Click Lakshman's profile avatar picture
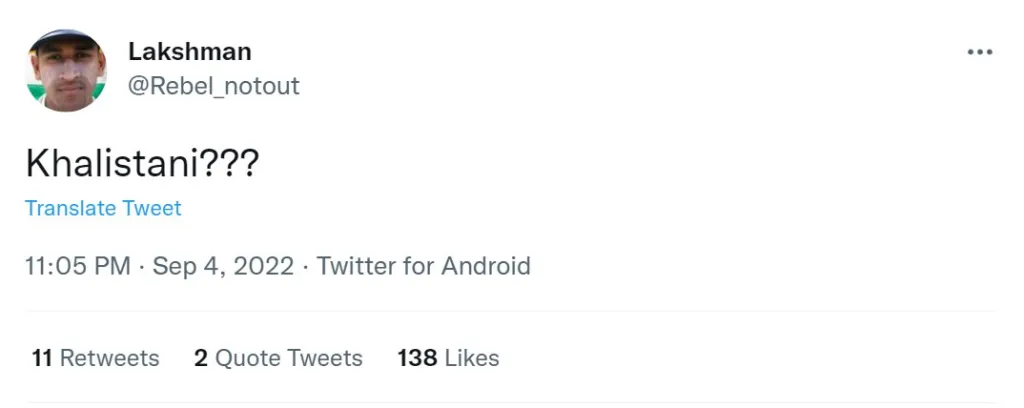The height and width of the screenshot is (408, 1024). [67, 70]
